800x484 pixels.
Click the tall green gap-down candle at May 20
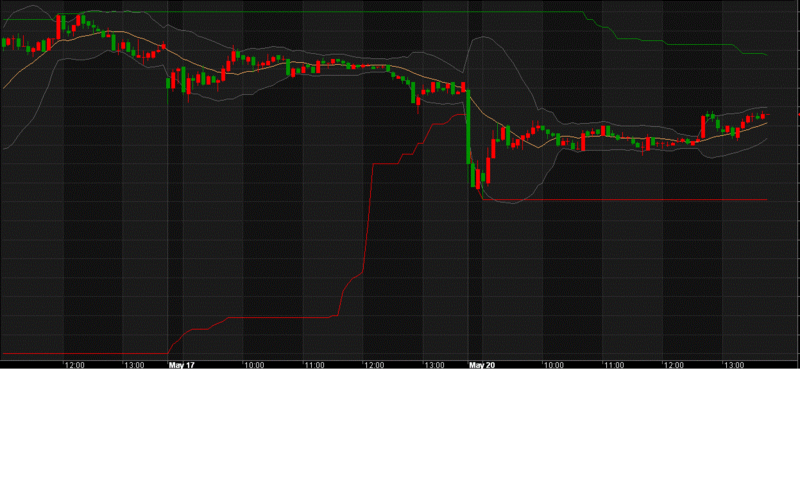468,127
